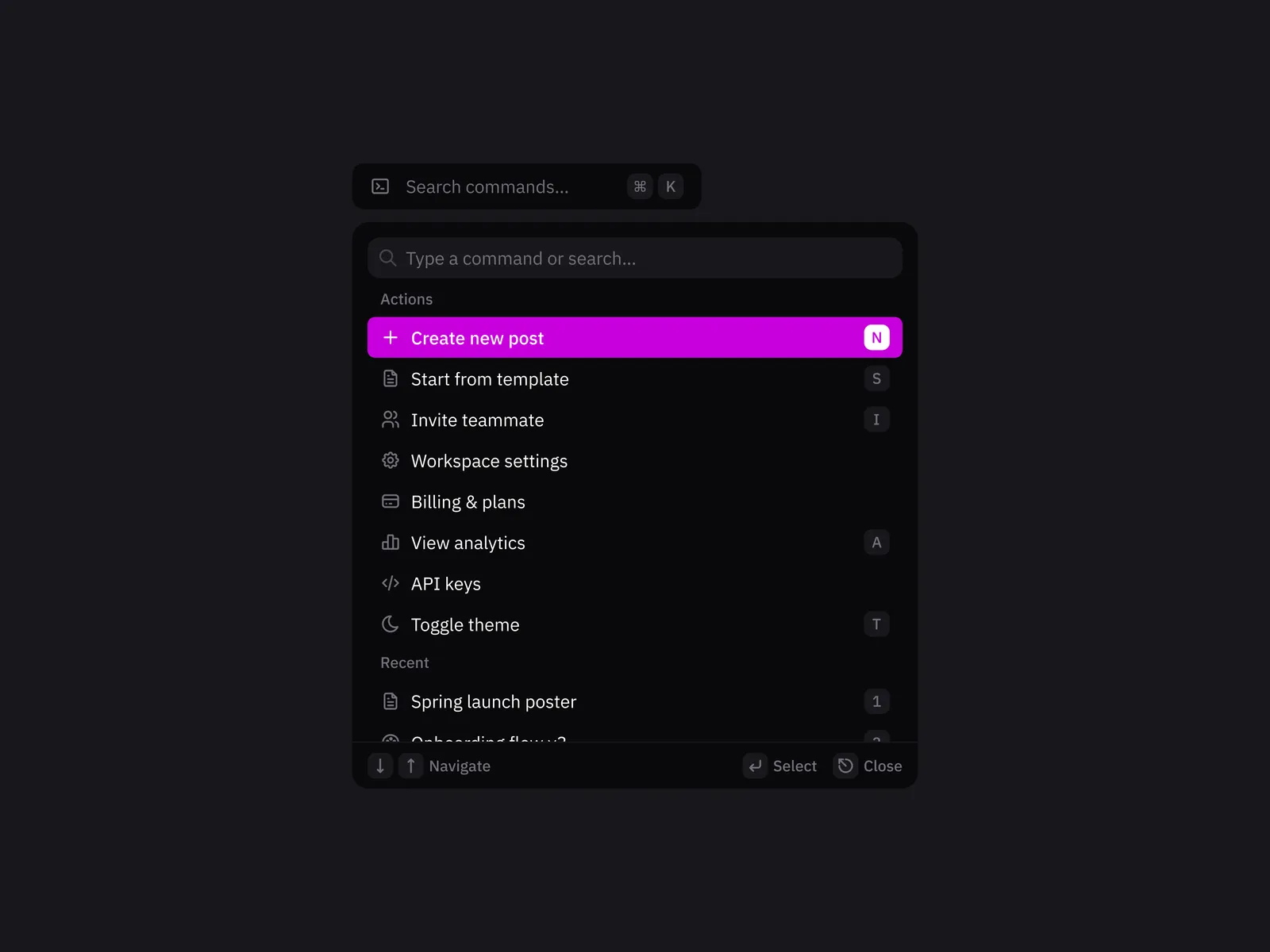Focus the Type a command or search field
This screenshot has width=1270, height=952.
point(635,258)
